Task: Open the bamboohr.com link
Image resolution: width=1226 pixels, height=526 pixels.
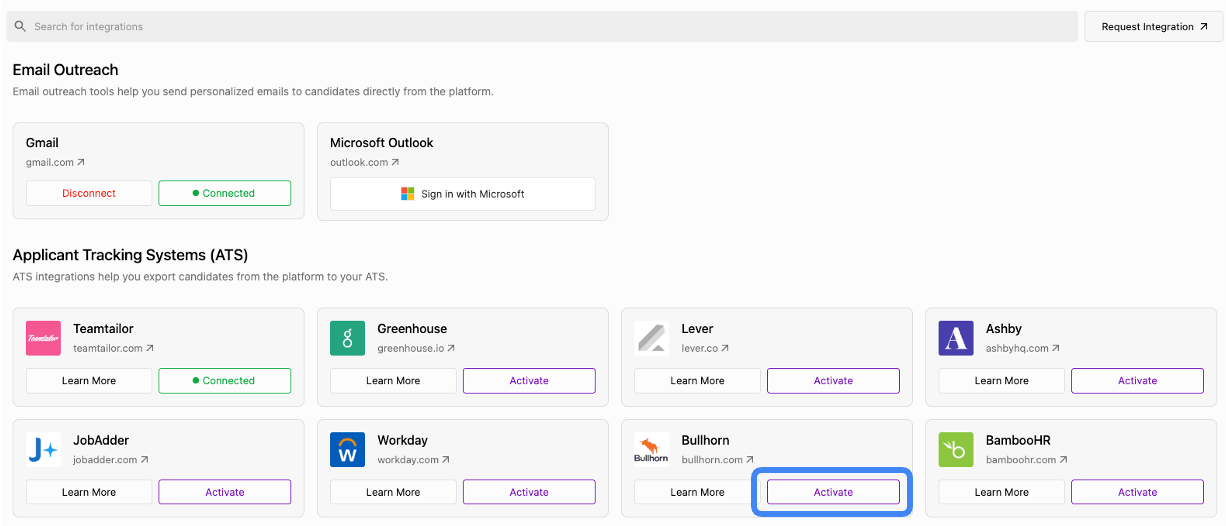Action: pos(1027,460)
